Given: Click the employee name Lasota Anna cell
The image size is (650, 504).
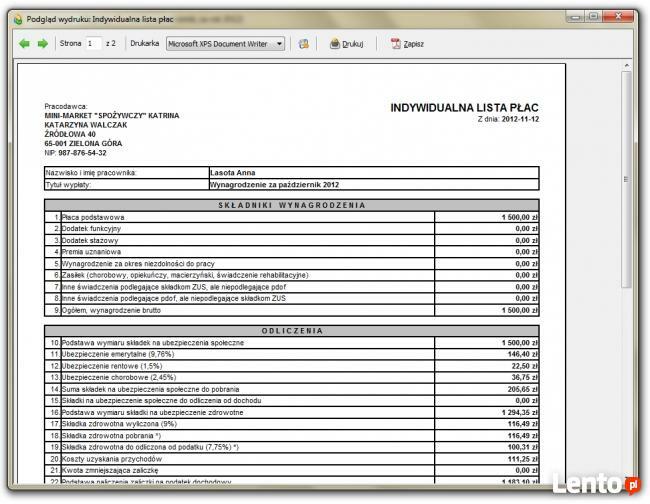Looking at the screenshot, I should [x=232, y=173].
